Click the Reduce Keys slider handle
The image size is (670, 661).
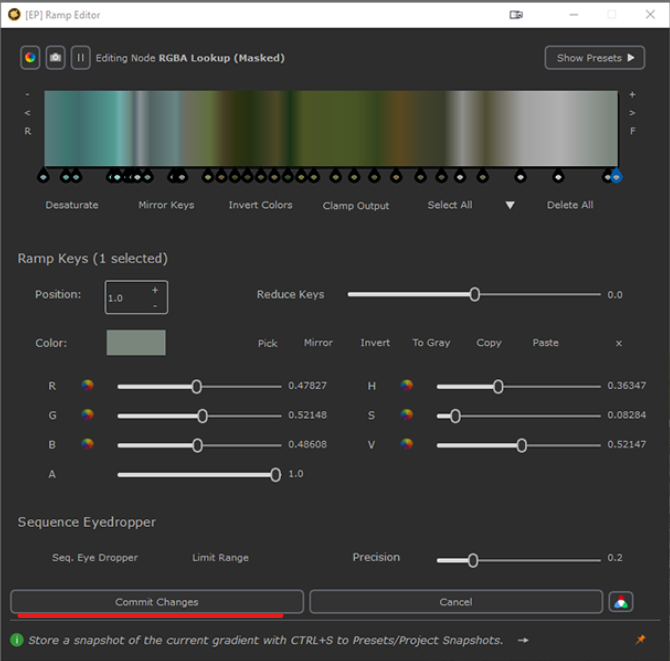click(475, 295)
